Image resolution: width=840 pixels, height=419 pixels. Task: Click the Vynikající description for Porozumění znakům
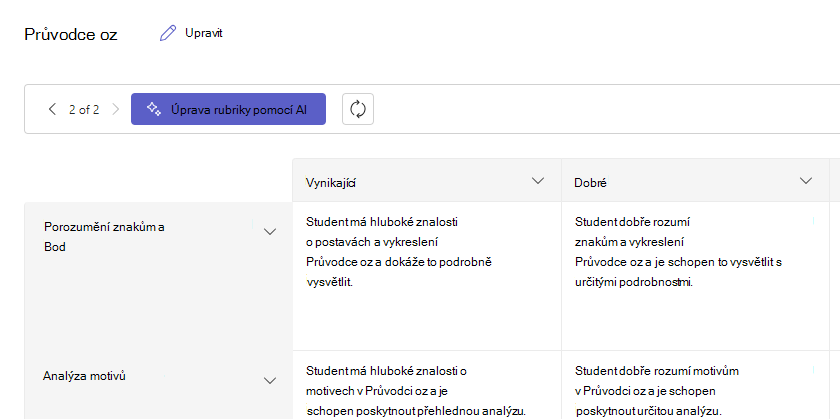tap(399, 252)
